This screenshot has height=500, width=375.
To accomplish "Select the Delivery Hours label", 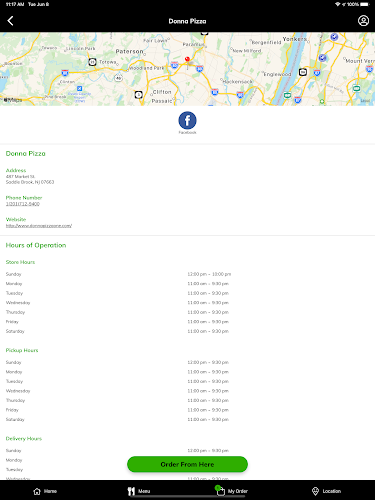I will tap(24, 439).
